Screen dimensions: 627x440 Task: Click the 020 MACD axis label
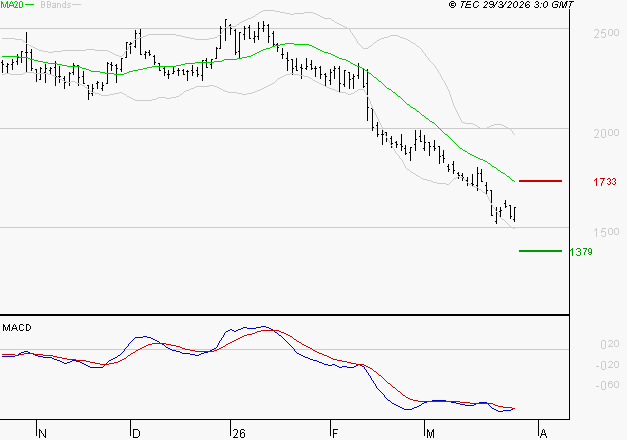tap(610, 344)
